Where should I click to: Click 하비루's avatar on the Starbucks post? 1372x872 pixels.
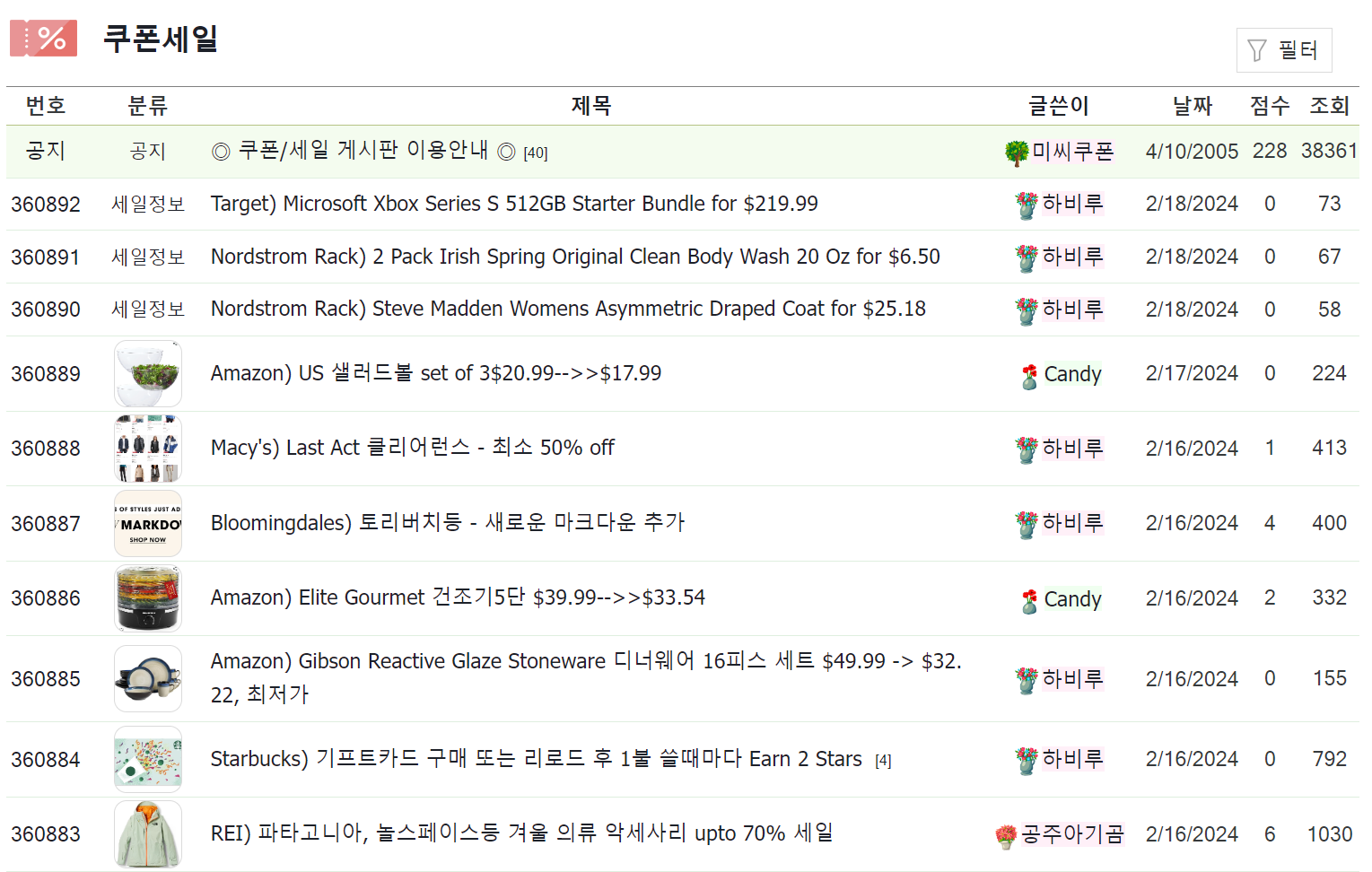tap(1025, 759)
